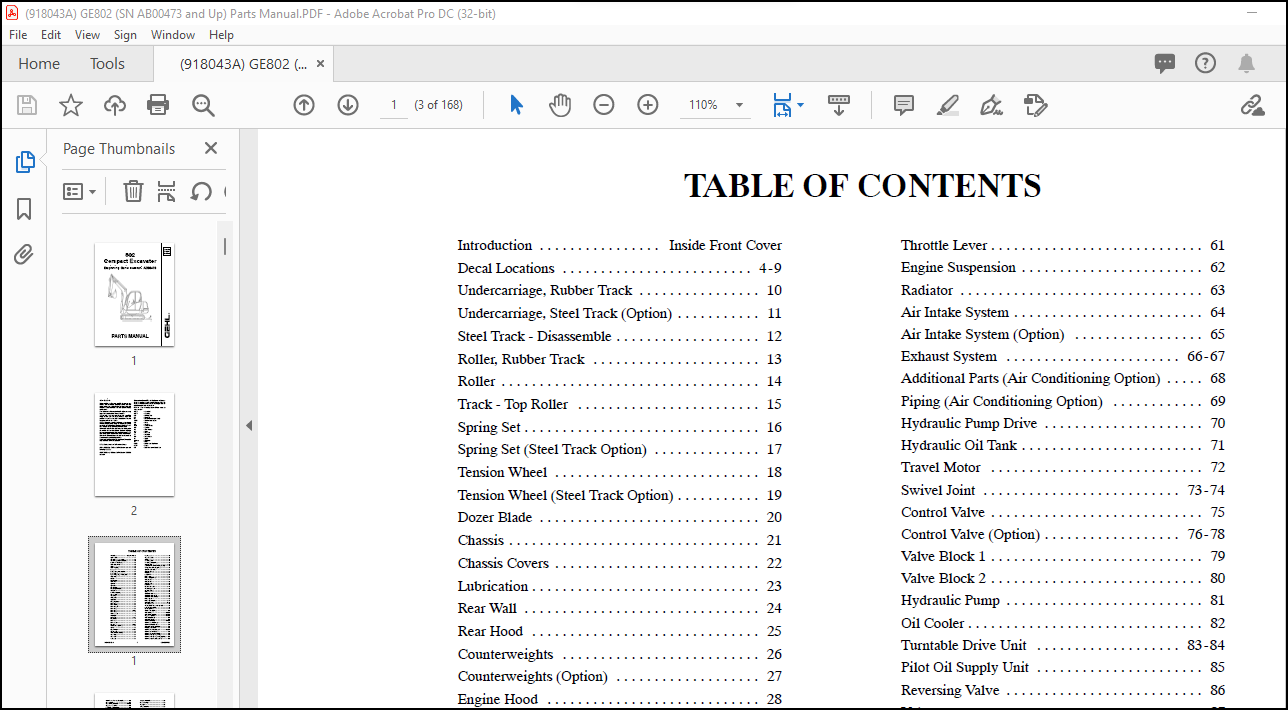Click the Reversing Valve entry
This screenshot has width=1288, height=710.
[1063, 690]
